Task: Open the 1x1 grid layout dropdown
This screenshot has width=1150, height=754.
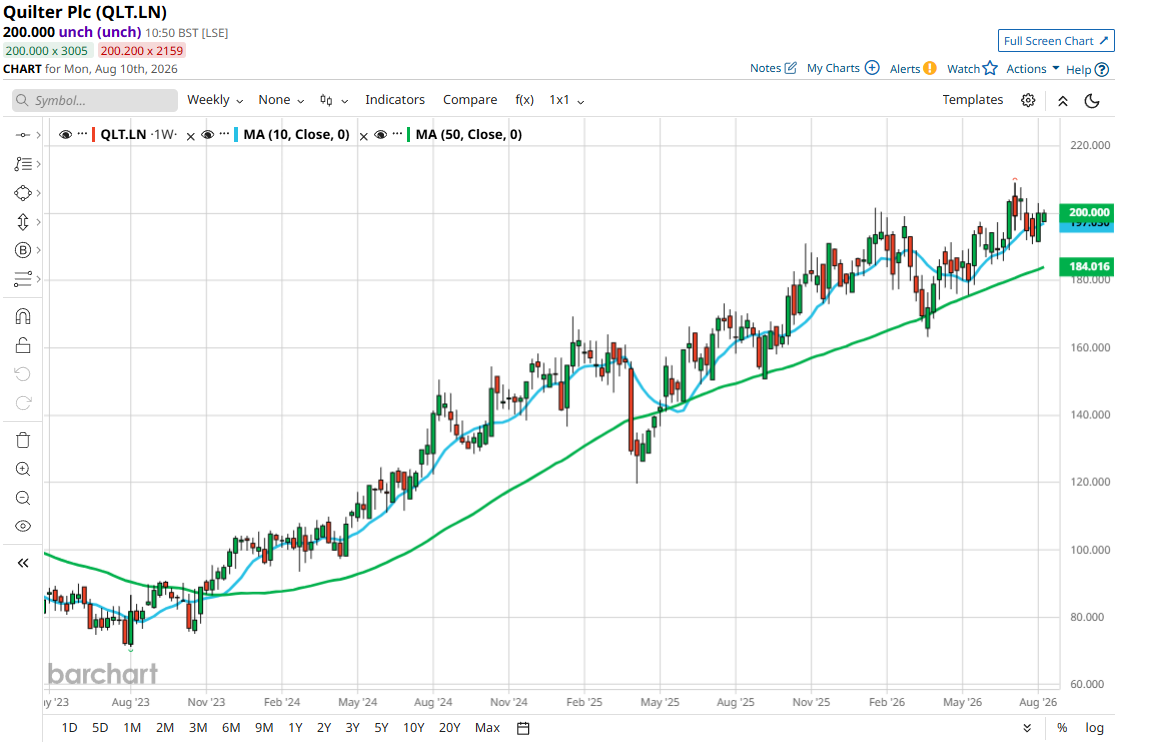Action: tap(566, 100)
